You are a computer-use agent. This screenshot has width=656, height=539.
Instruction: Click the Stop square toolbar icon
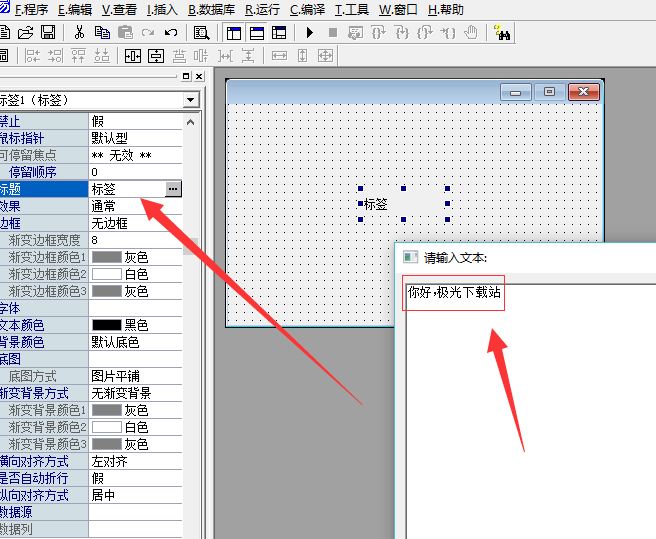click(x=333, y=33)
